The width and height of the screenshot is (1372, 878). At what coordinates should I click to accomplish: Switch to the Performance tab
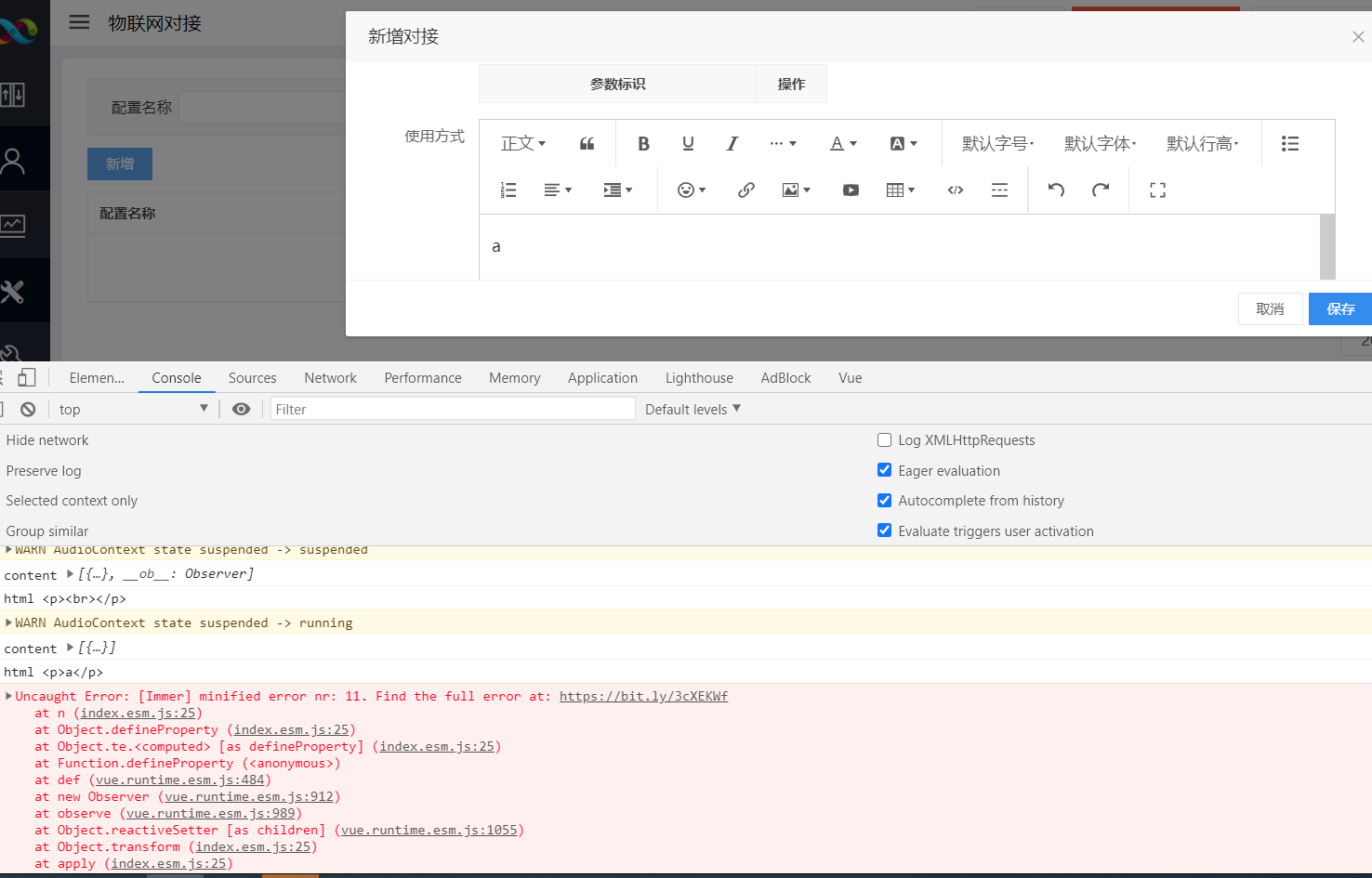tap(423, 378)
